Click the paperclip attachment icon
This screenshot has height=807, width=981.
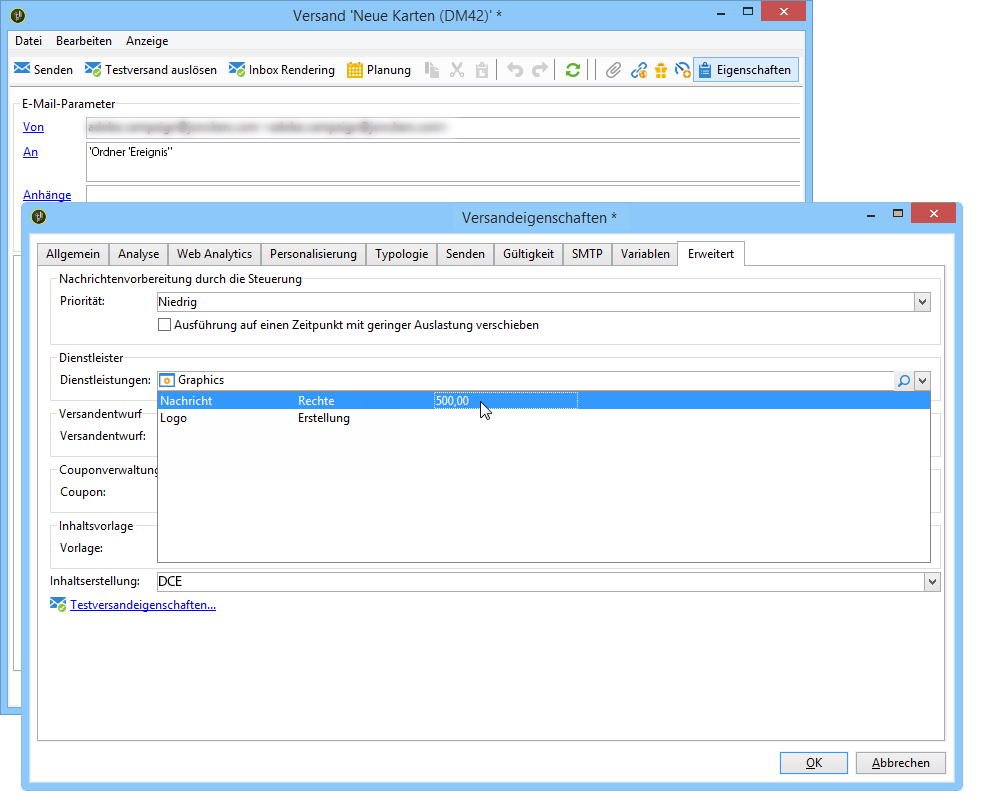613,69
